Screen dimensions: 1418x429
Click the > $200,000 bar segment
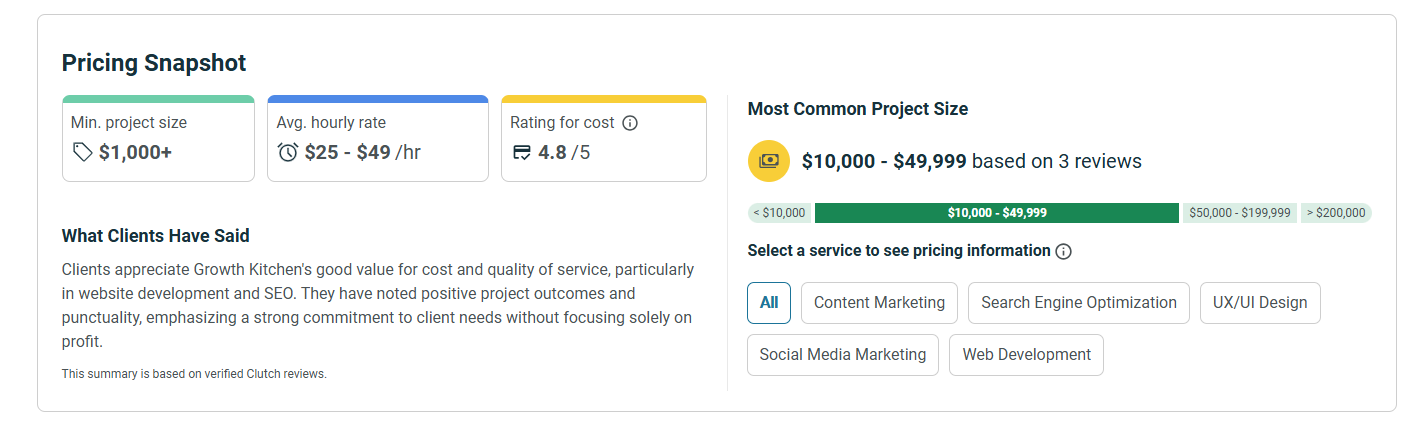1335,213
